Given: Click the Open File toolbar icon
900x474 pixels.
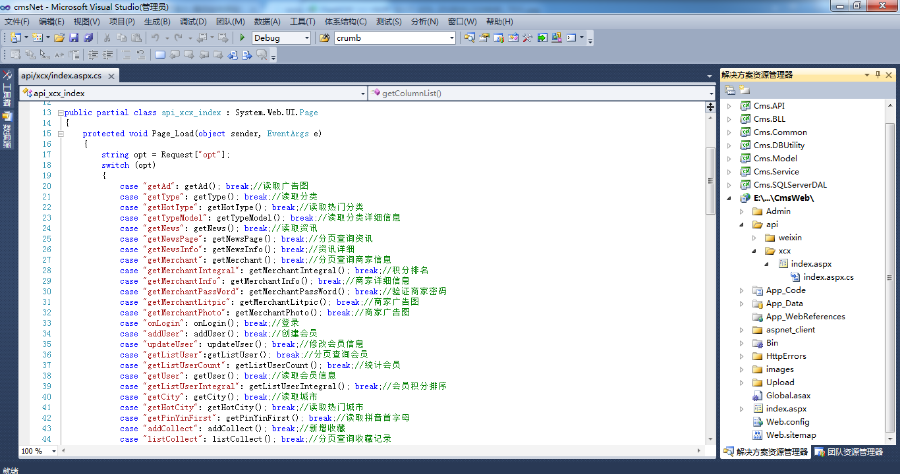Looking at the screenshot, I should 60,38.
